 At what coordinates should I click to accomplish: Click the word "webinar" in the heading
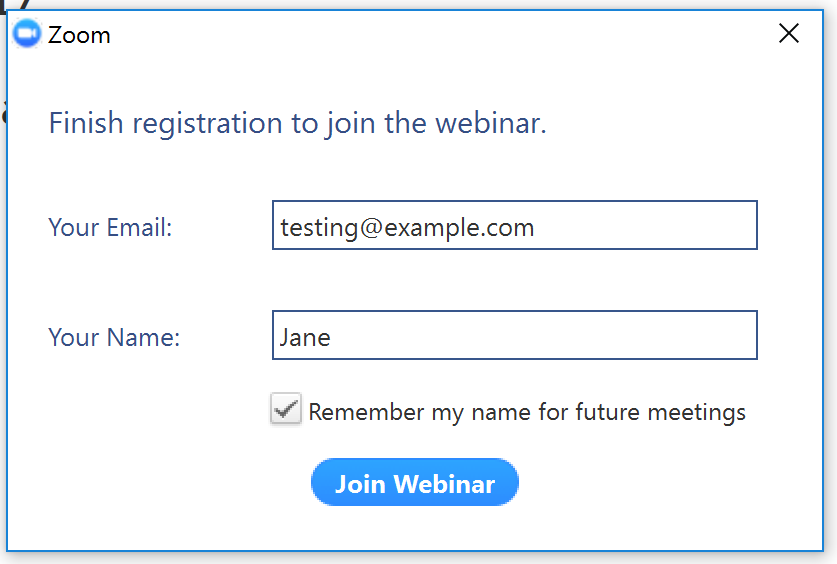coord(490,124)
